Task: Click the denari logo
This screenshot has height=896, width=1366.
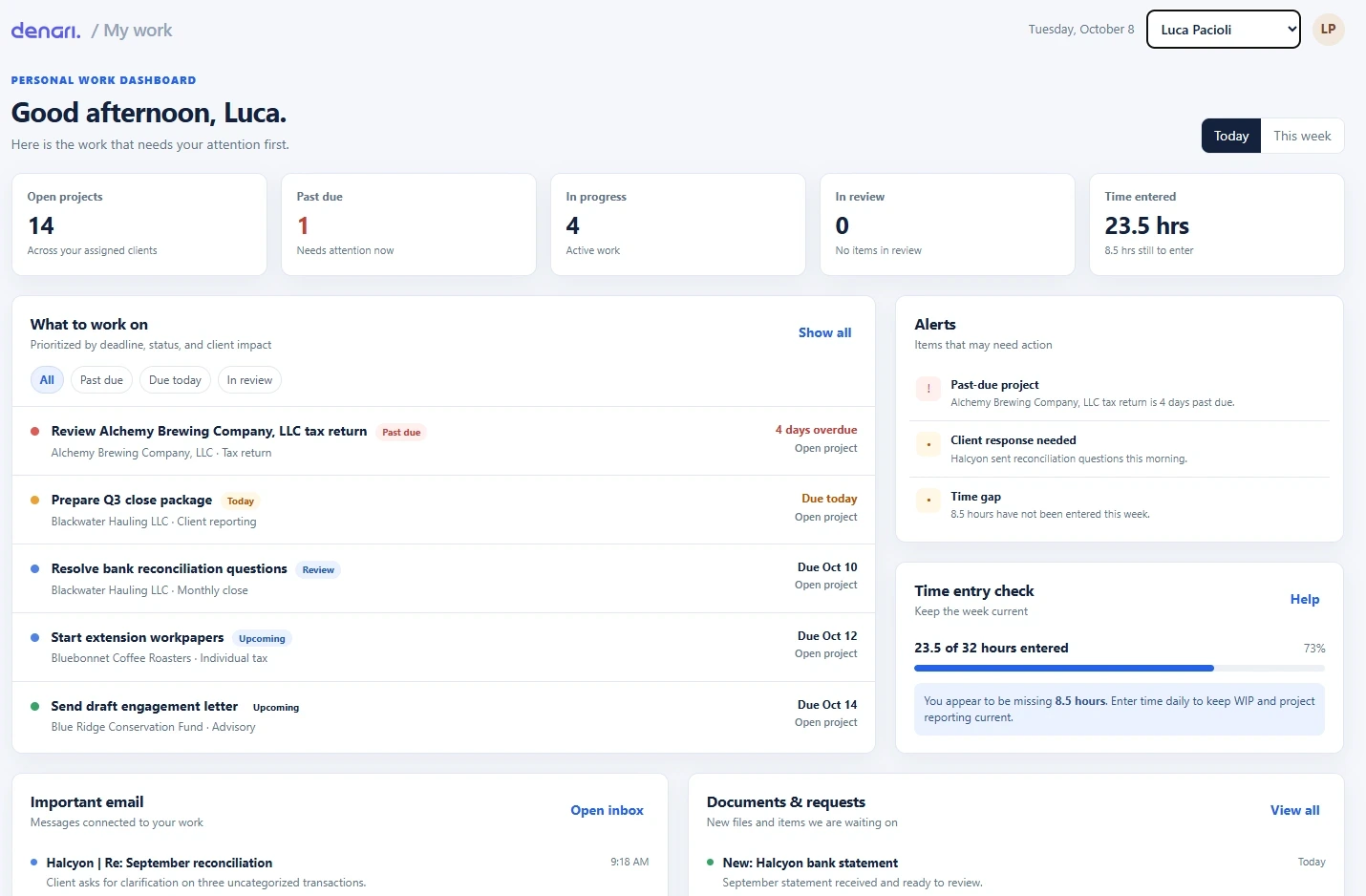Action: pyautogui.click(x=46, y=31)
